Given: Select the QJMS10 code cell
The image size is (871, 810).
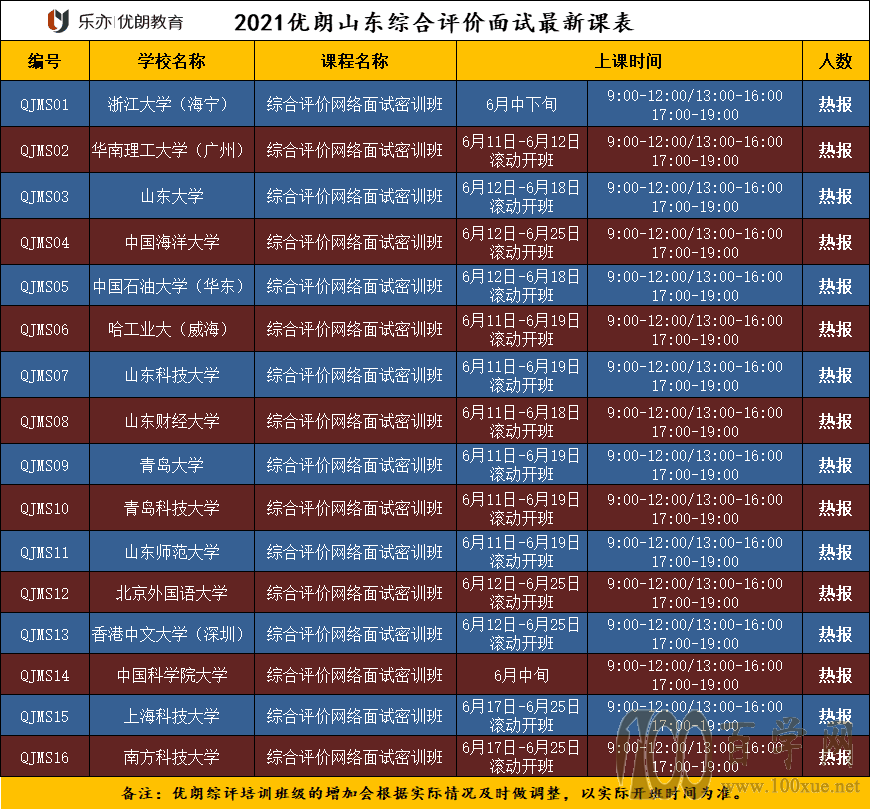Looking at the screenshot, I should [44, 509].
